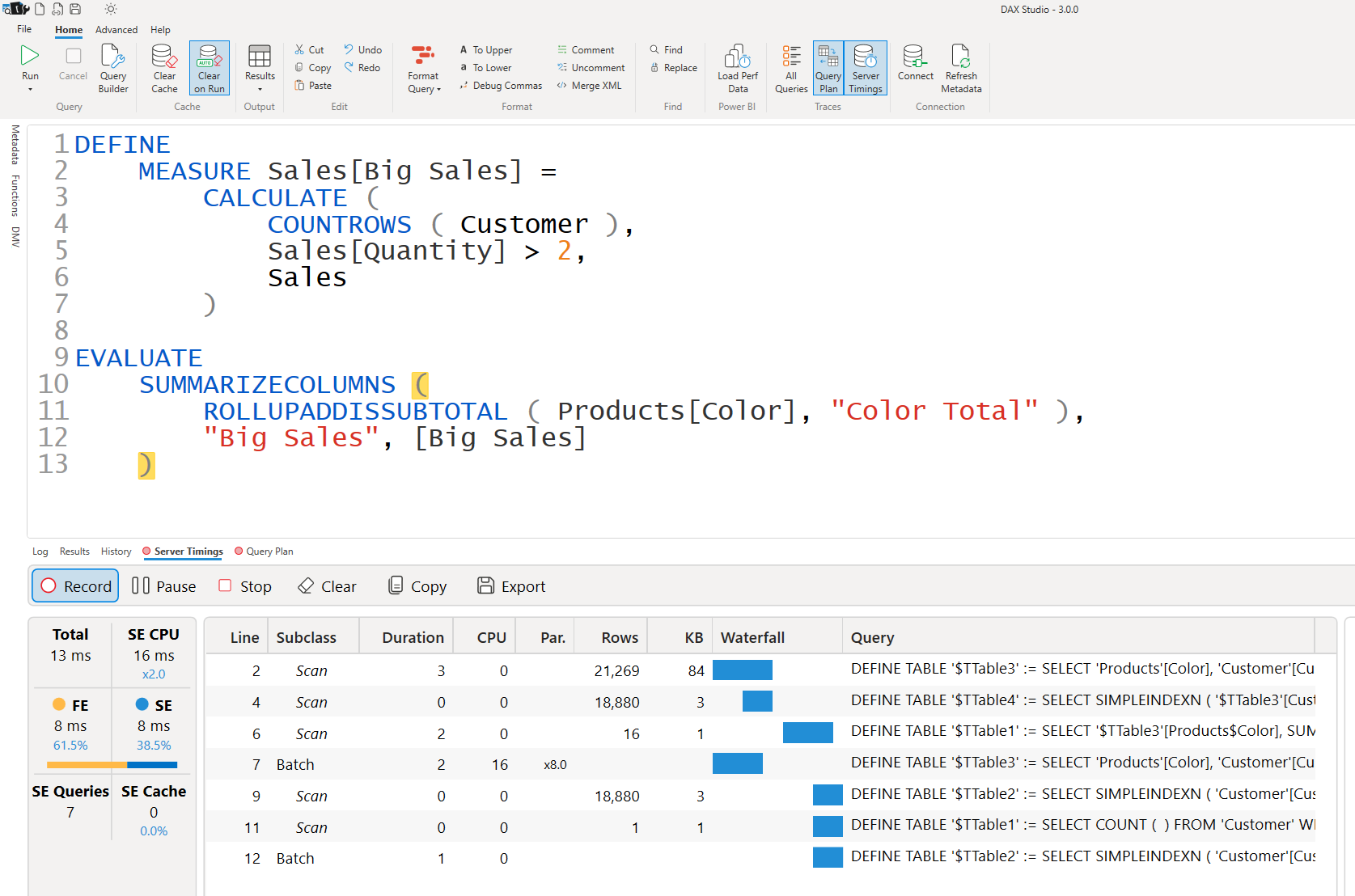This screenshot has width=1355, height=896.
Task: Stop the trace recording
Action: click(x=244, y=585)
